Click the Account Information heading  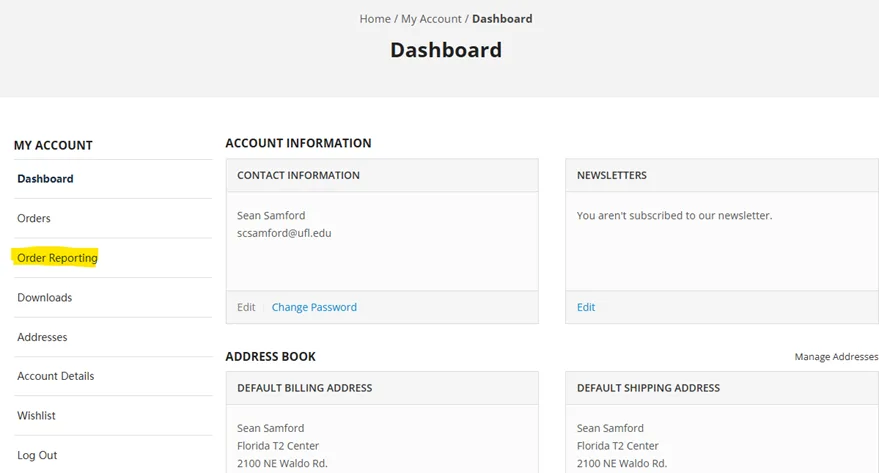[x=298, y=143]
